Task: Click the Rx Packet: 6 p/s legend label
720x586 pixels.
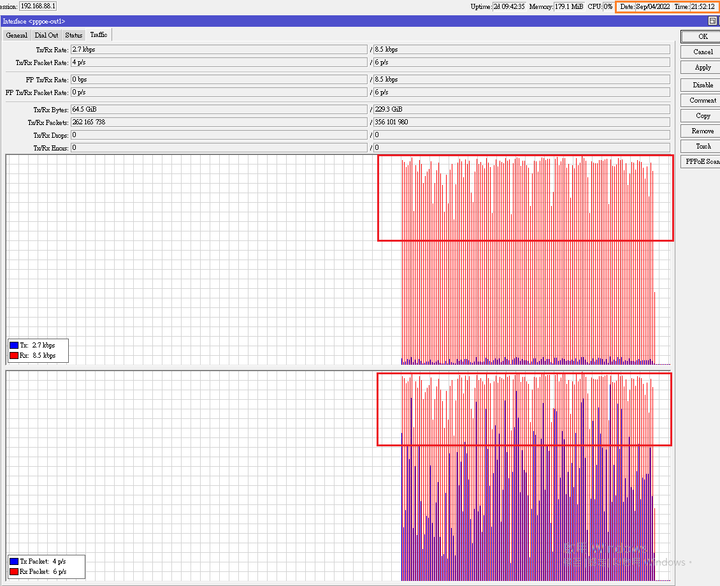Action: click(43, 572)
